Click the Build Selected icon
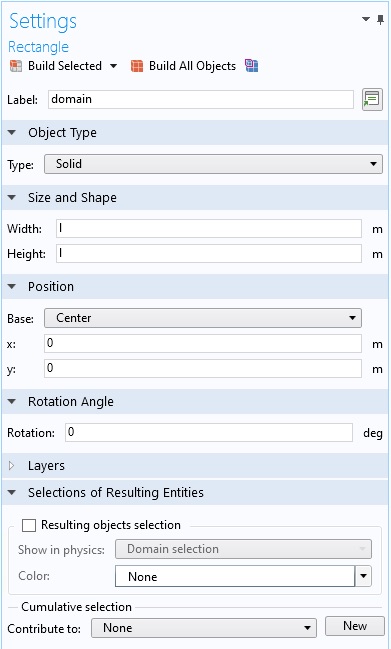Image resolution: width=391 pixels, height=649 pixels. (x=16, y=66)
